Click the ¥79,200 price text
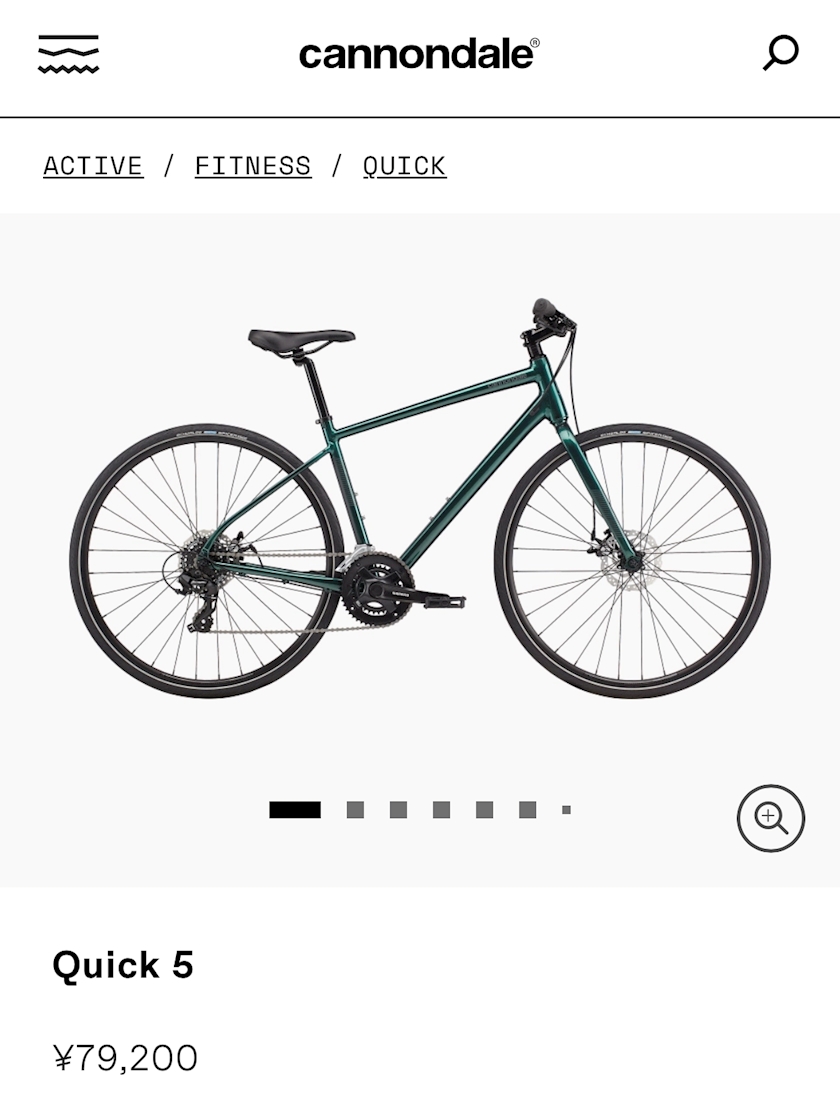The height and width of the screenshot is (1120, 840). click(x=126, y=1058)
